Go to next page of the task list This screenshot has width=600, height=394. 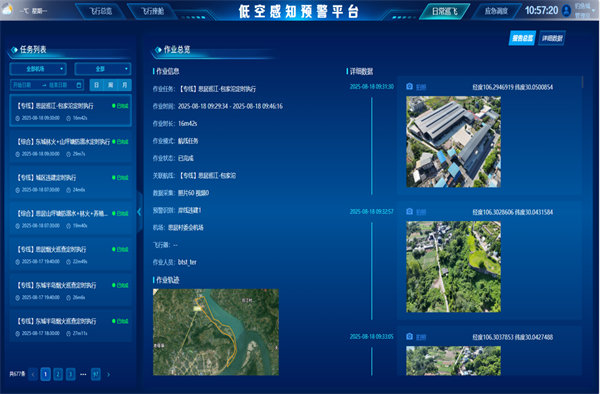(108, 374)
